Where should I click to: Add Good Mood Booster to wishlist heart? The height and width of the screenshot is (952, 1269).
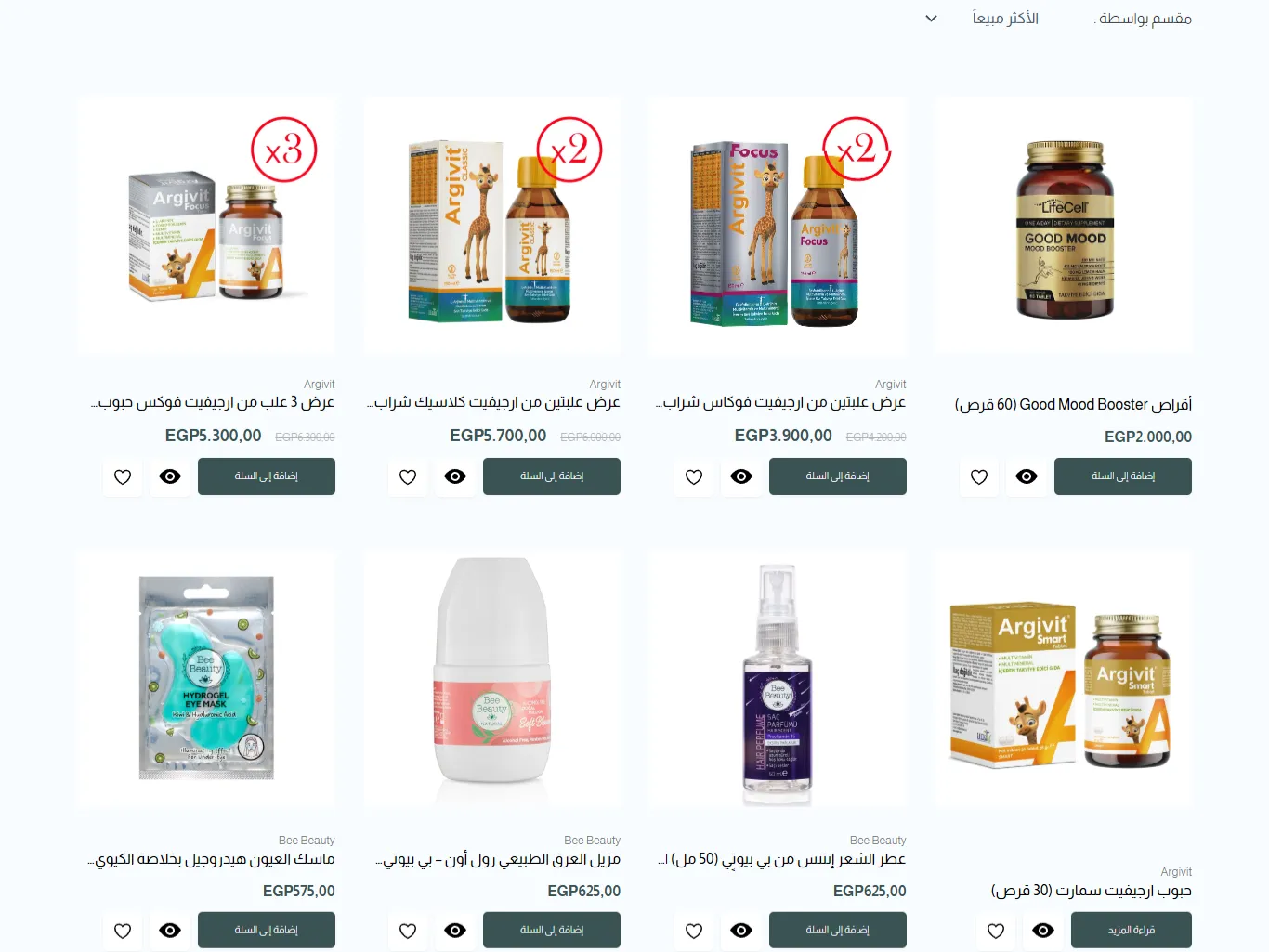979,476
